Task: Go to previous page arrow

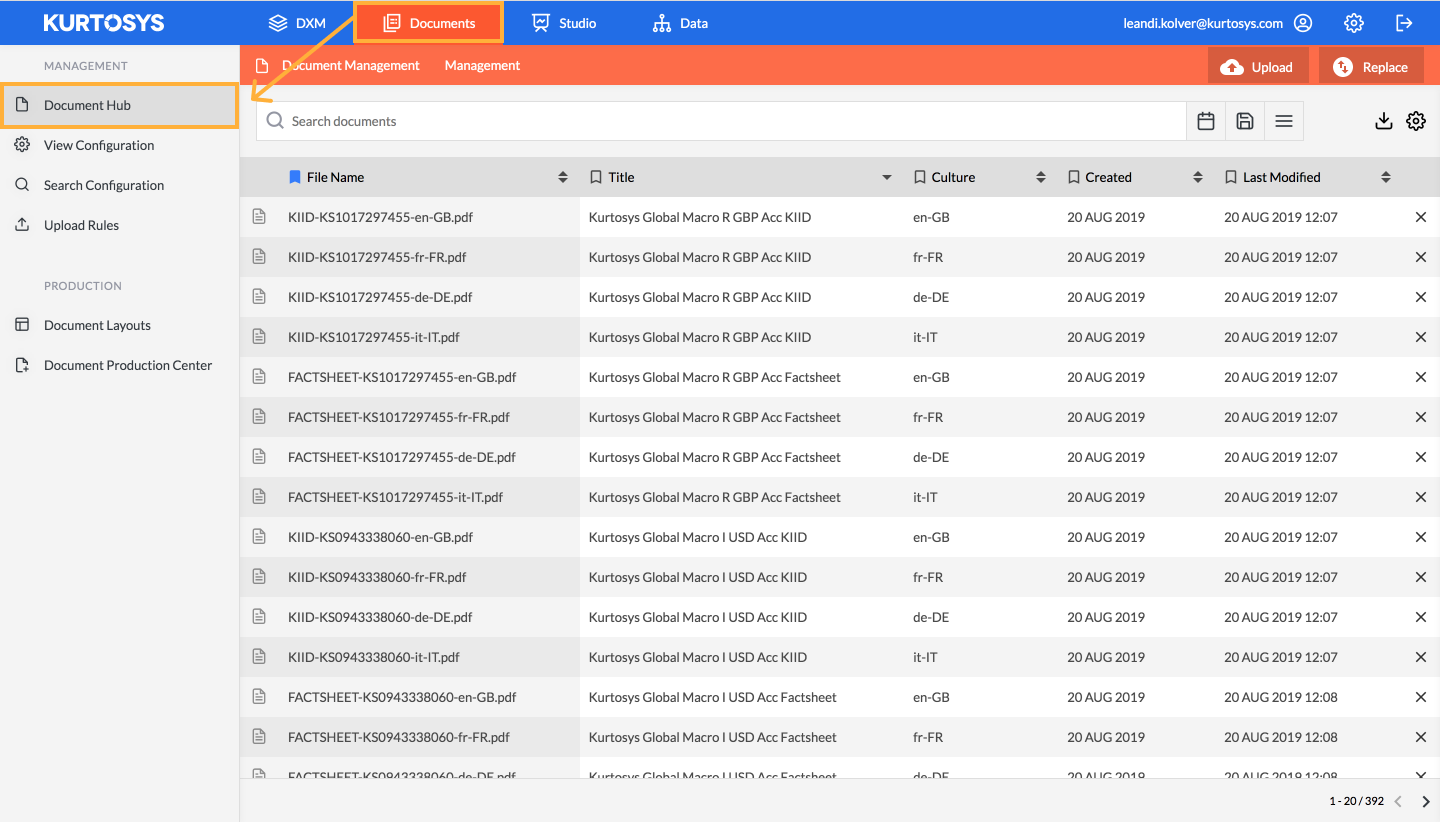Action: pyautogui.click(x=1398, y=801)
